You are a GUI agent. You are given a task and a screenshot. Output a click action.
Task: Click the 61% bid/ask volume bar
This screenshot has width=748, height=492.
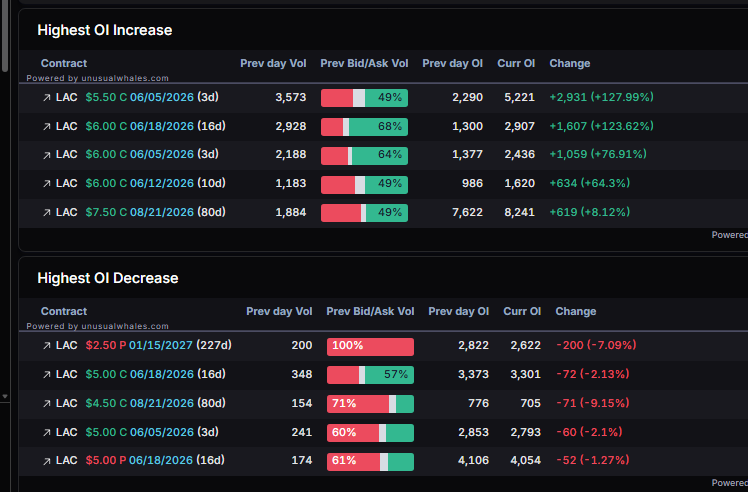pyautogui.click(x=370, y=462)
